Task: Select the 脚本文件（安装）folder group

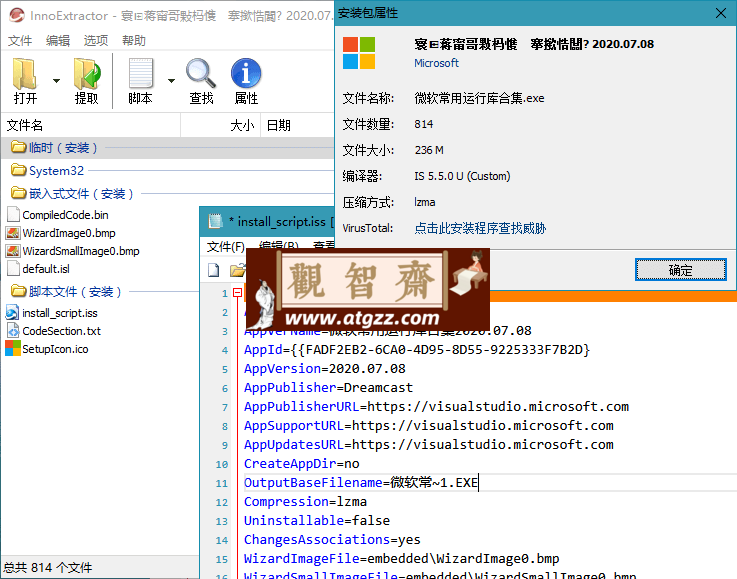Action: pyautogui.click(x=101, y=291)
